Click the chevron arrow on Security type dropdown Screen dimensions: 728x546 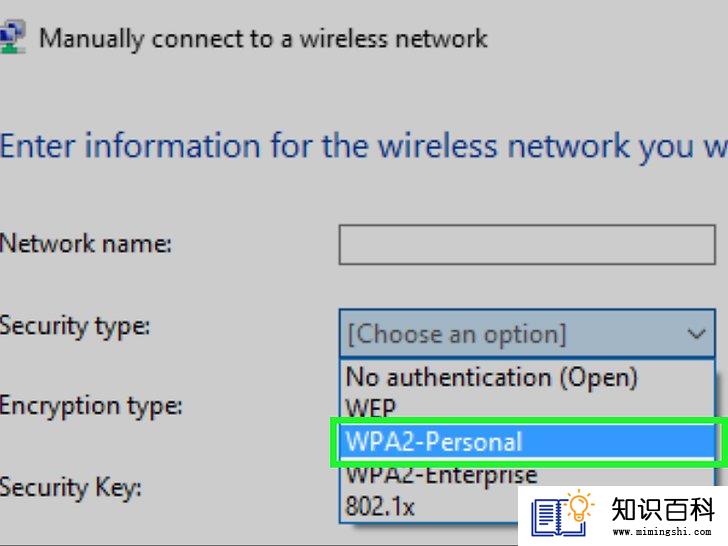(696, 333)
